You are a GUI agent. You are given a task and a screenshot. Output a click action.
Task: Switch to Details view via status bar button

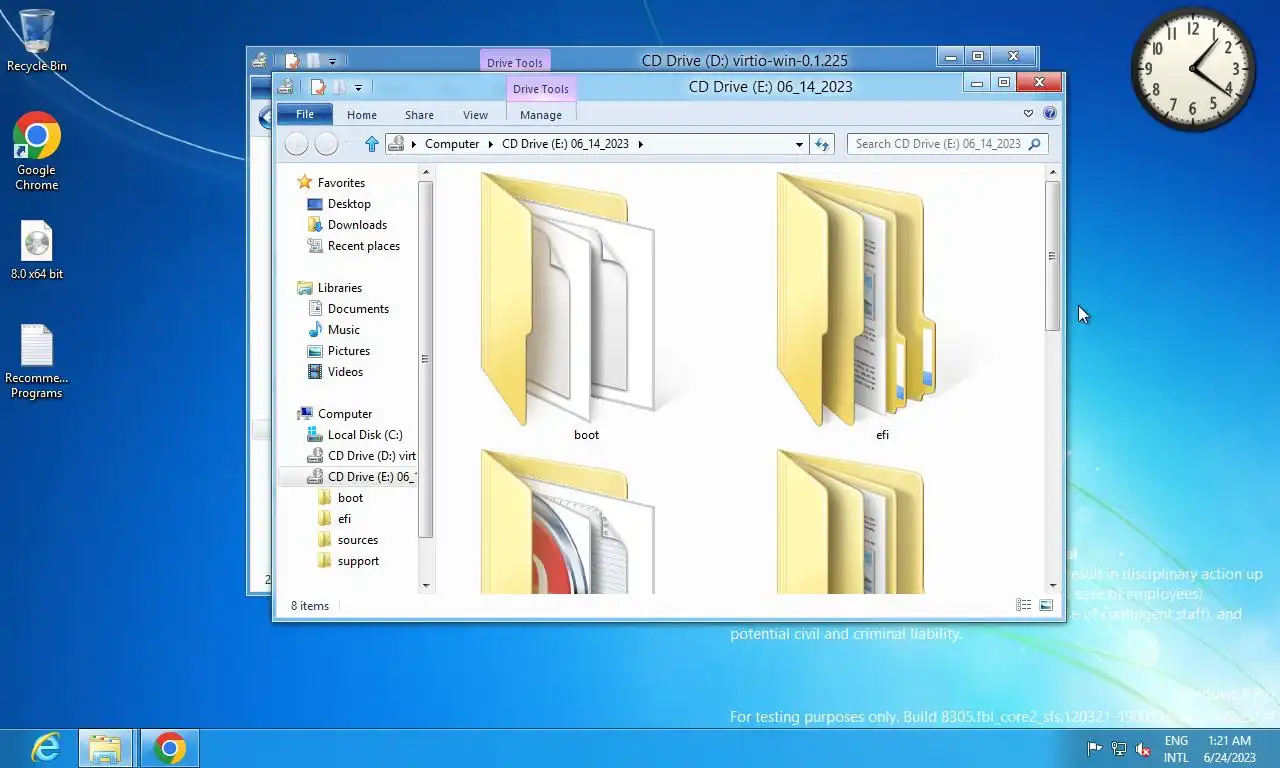pos(1023,605)
